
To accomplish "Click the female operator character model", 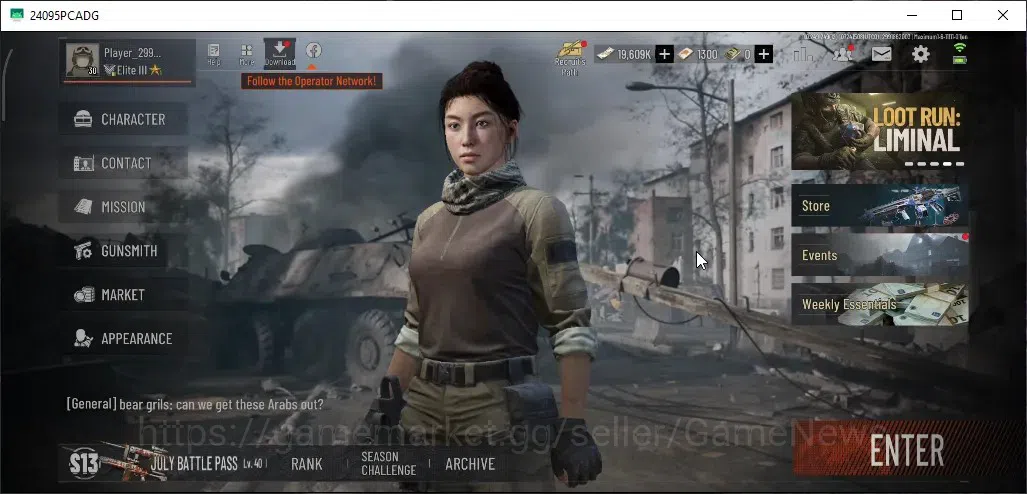I will click(x=491, y=275).
